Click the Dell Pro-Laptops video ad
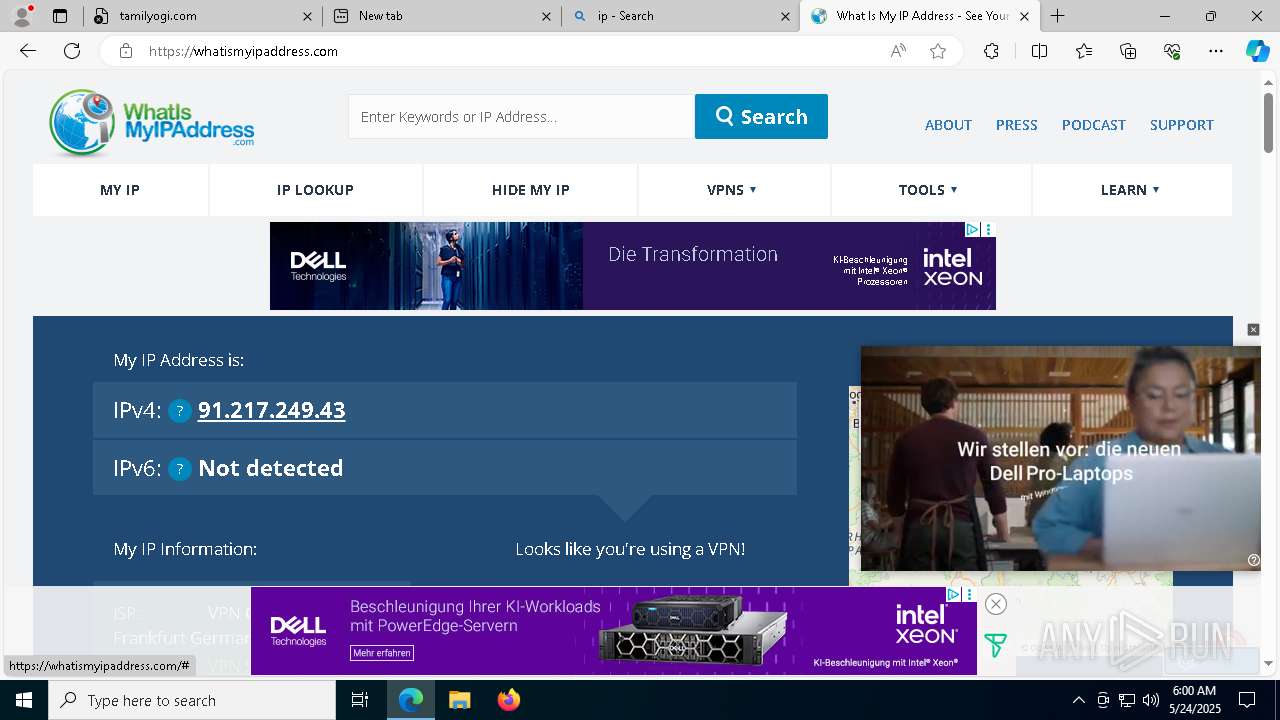The image size is (1280, 720). point(1060,458)
